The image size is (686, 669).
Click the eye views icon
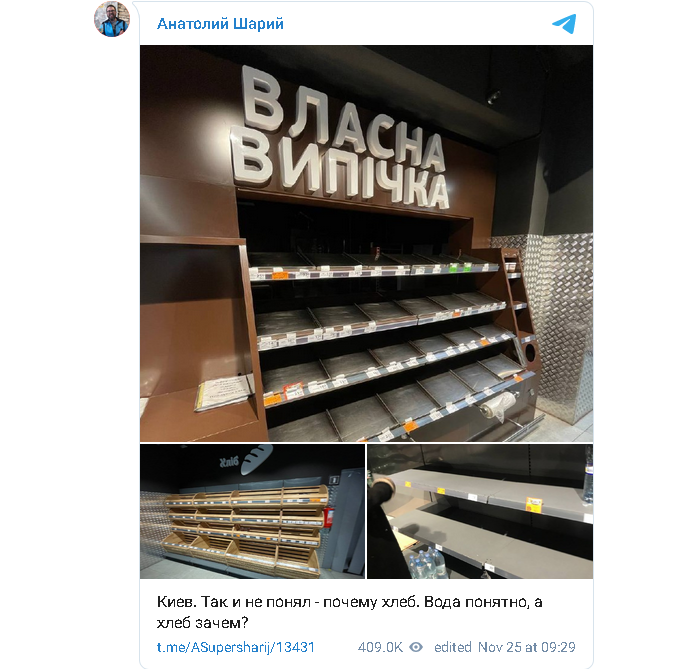(416, 647)
